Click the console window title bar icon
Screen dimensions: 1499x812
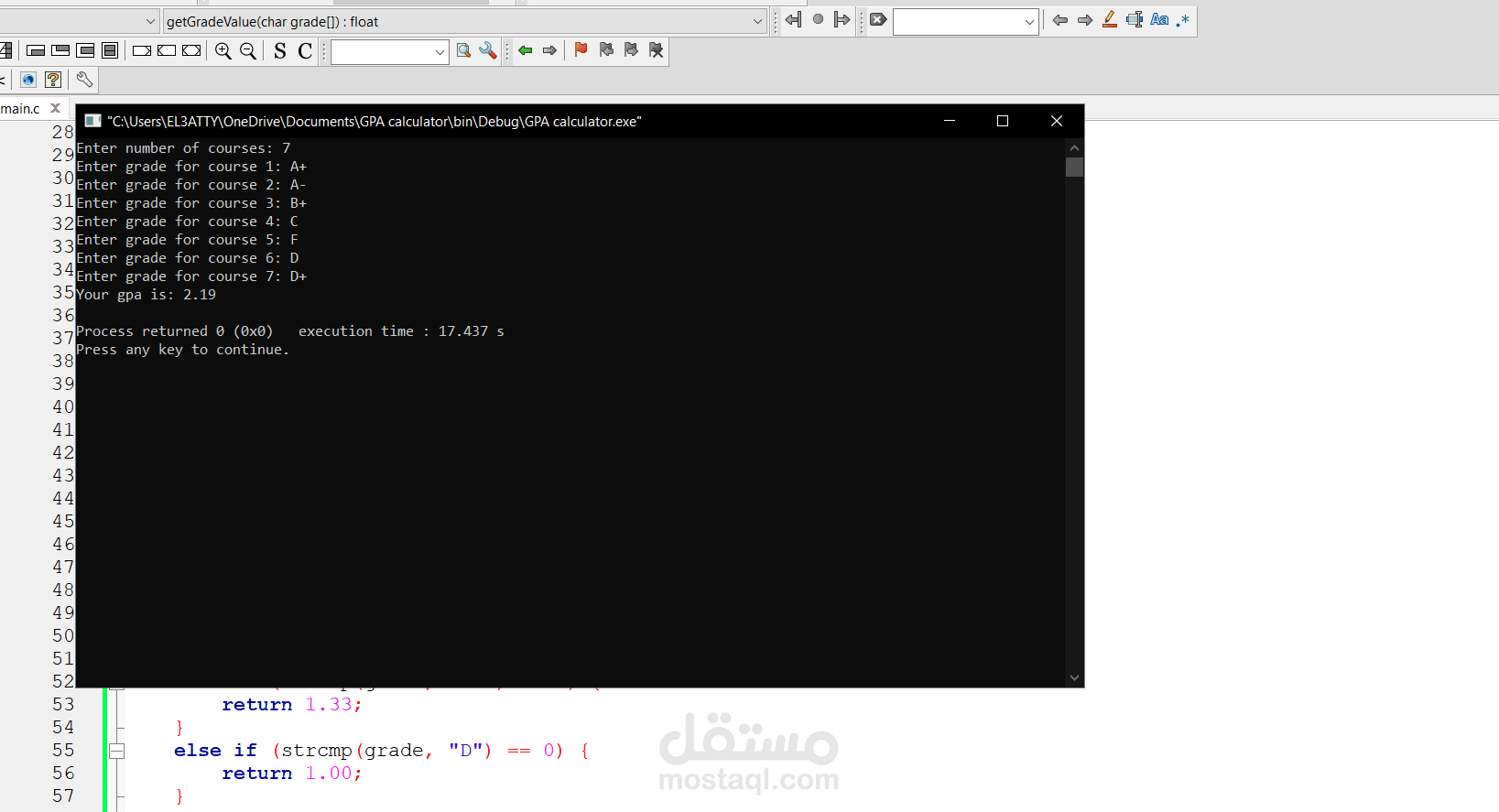(x=92, y=121)
